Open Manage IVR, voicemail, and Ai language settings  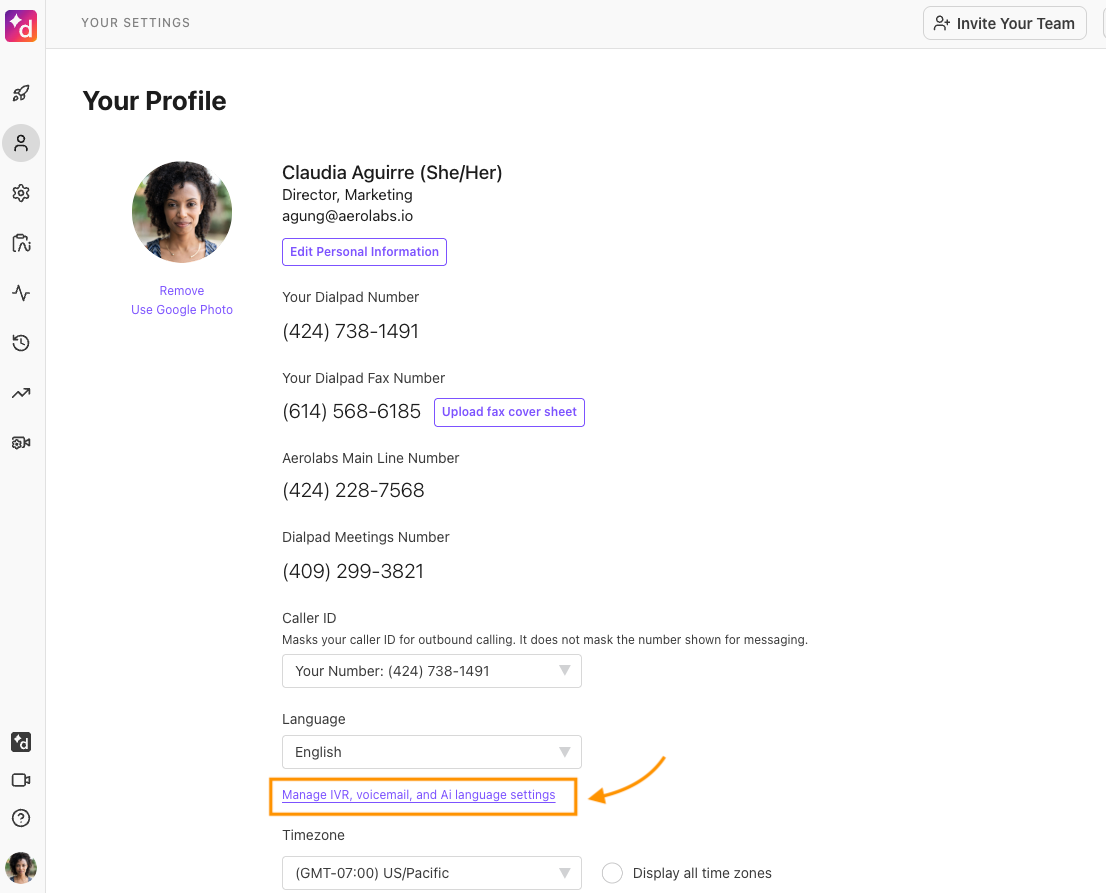click(x=418, y=795)
